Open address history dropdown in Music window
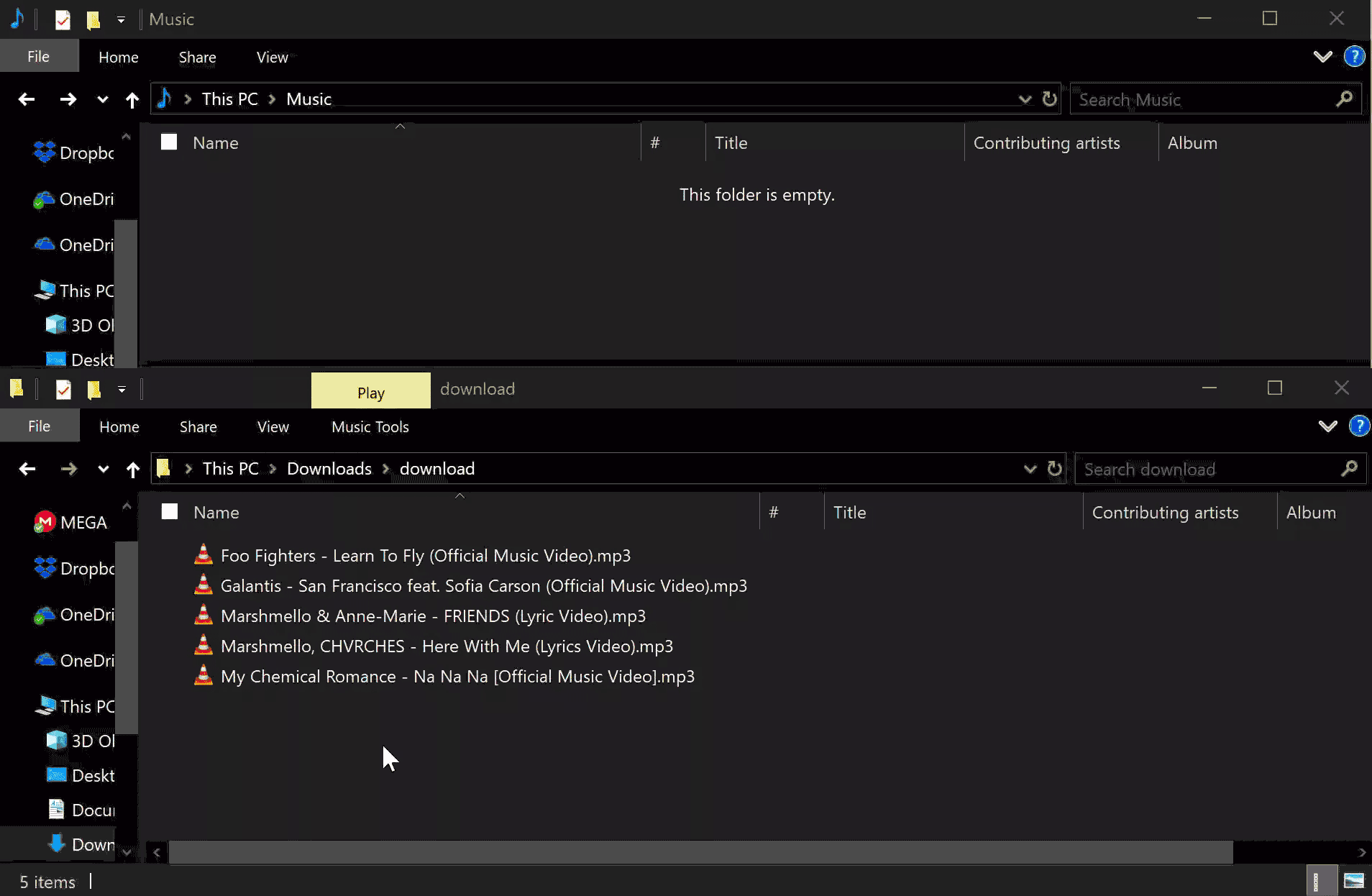1372x896 pixels. (x=1025, y=99)
